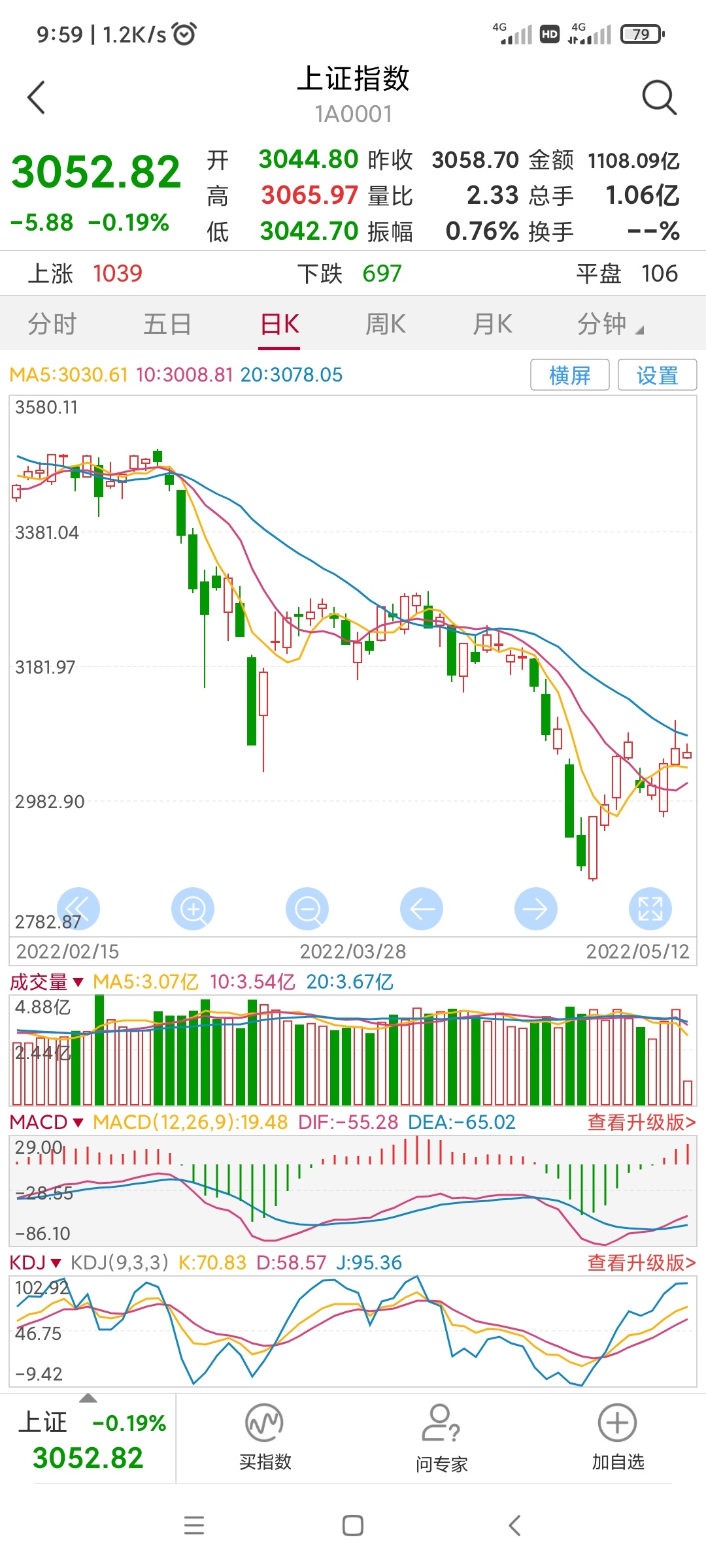The height and width of the screenshot is (1568, 706).
Task: Jump to earliest data with double-left arrow
Action: coord(78,908)
